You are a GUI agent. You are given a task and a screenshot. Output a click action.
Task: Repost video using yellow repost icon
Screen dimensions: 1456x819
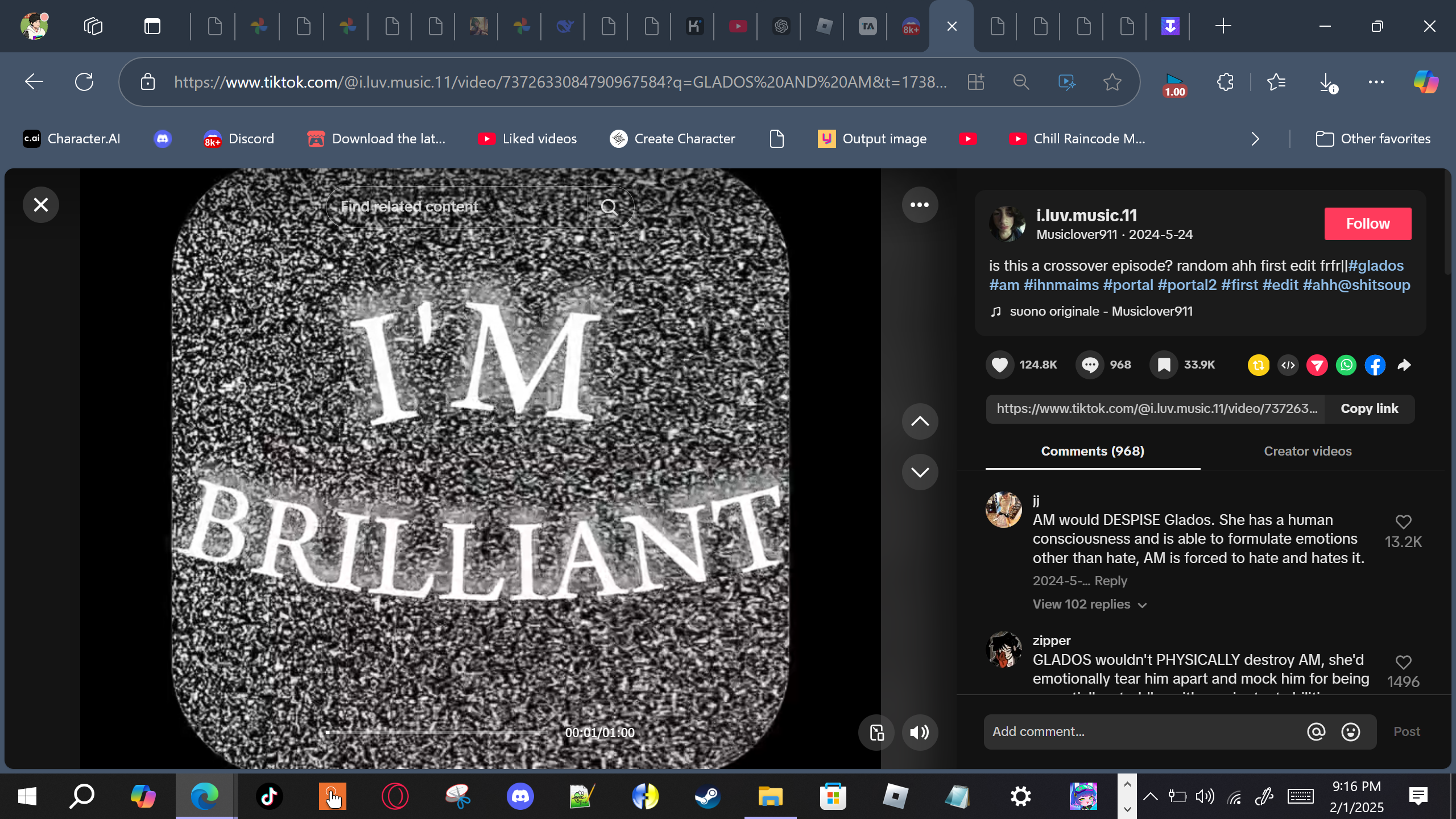tap(1258, 365)
